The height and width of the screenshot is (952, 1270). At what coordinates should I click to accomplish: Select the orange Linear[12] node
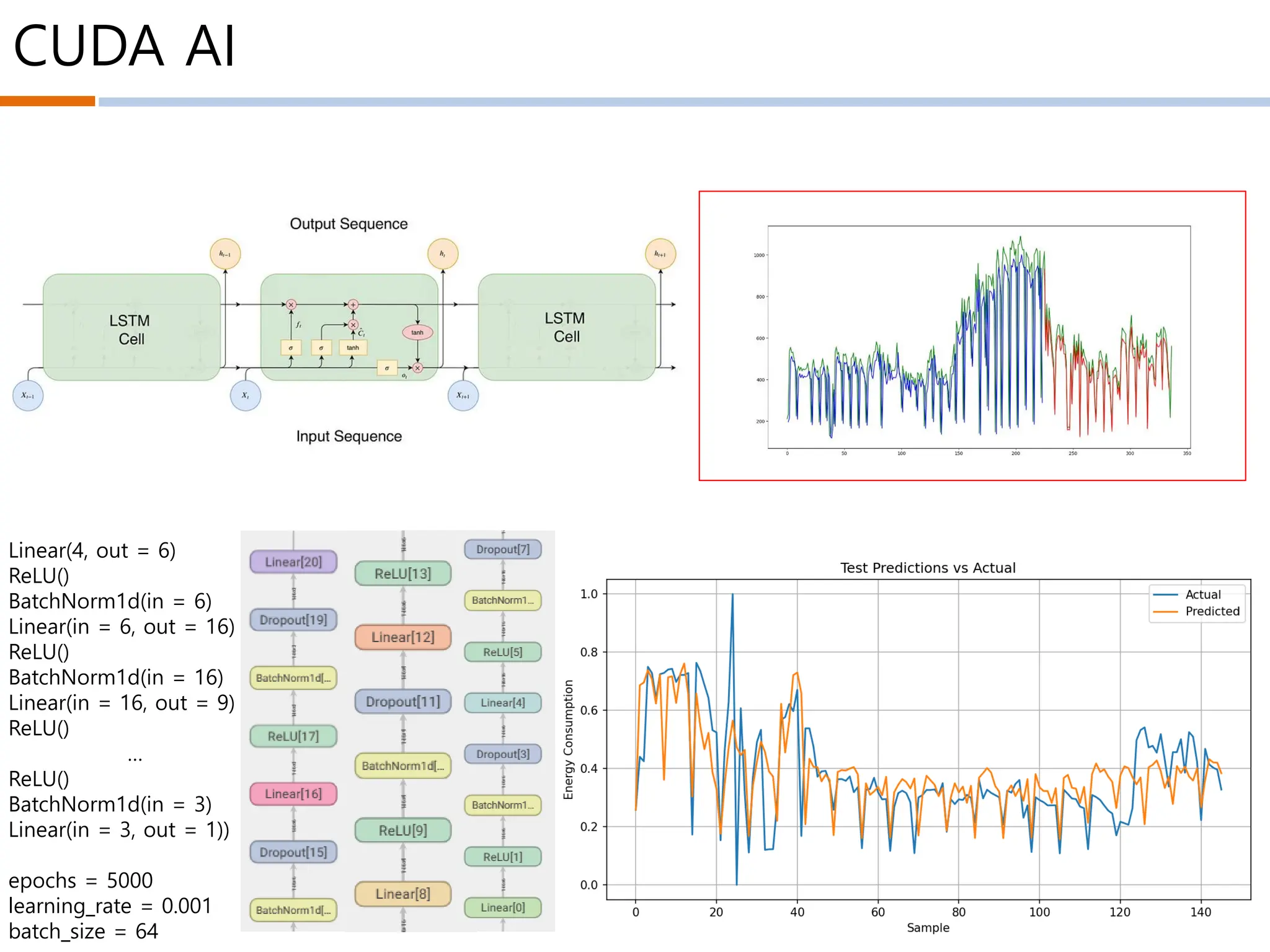pyautogui.click(x=402, y=637)
